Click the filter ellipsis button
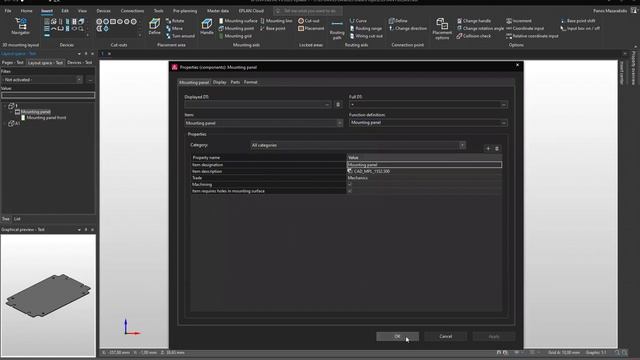 click(x=90, y=80)
